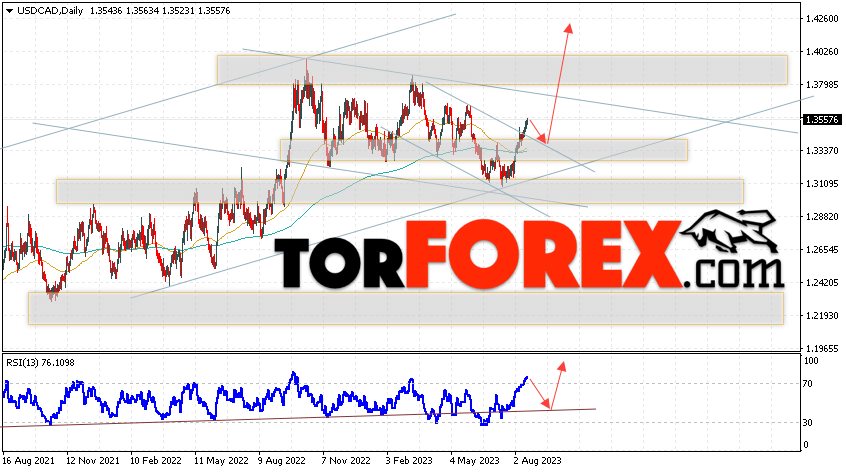Click the 1.21930 price axis label
Image resolution: width=846 pixels, height=472 pixels.
coord(822,316)
